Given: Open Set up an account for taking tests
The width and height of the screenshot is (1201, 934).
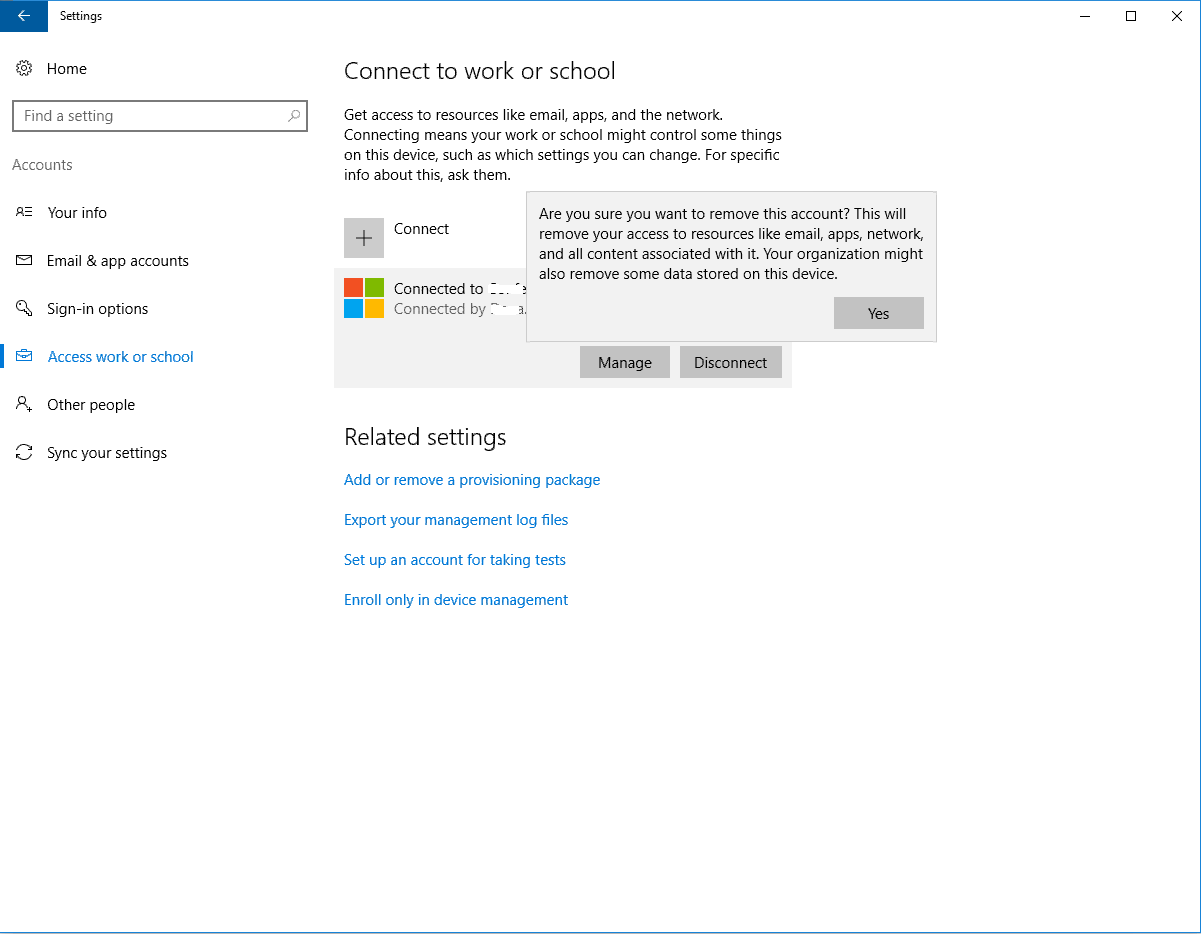Looking at the screenshot, I should [455, 560].
